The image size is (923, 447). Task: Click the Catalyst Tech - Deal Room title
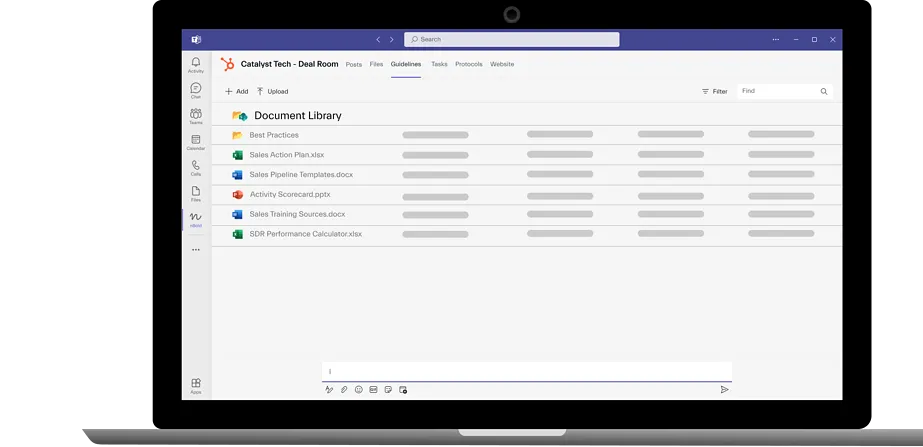tap(290, 64)
